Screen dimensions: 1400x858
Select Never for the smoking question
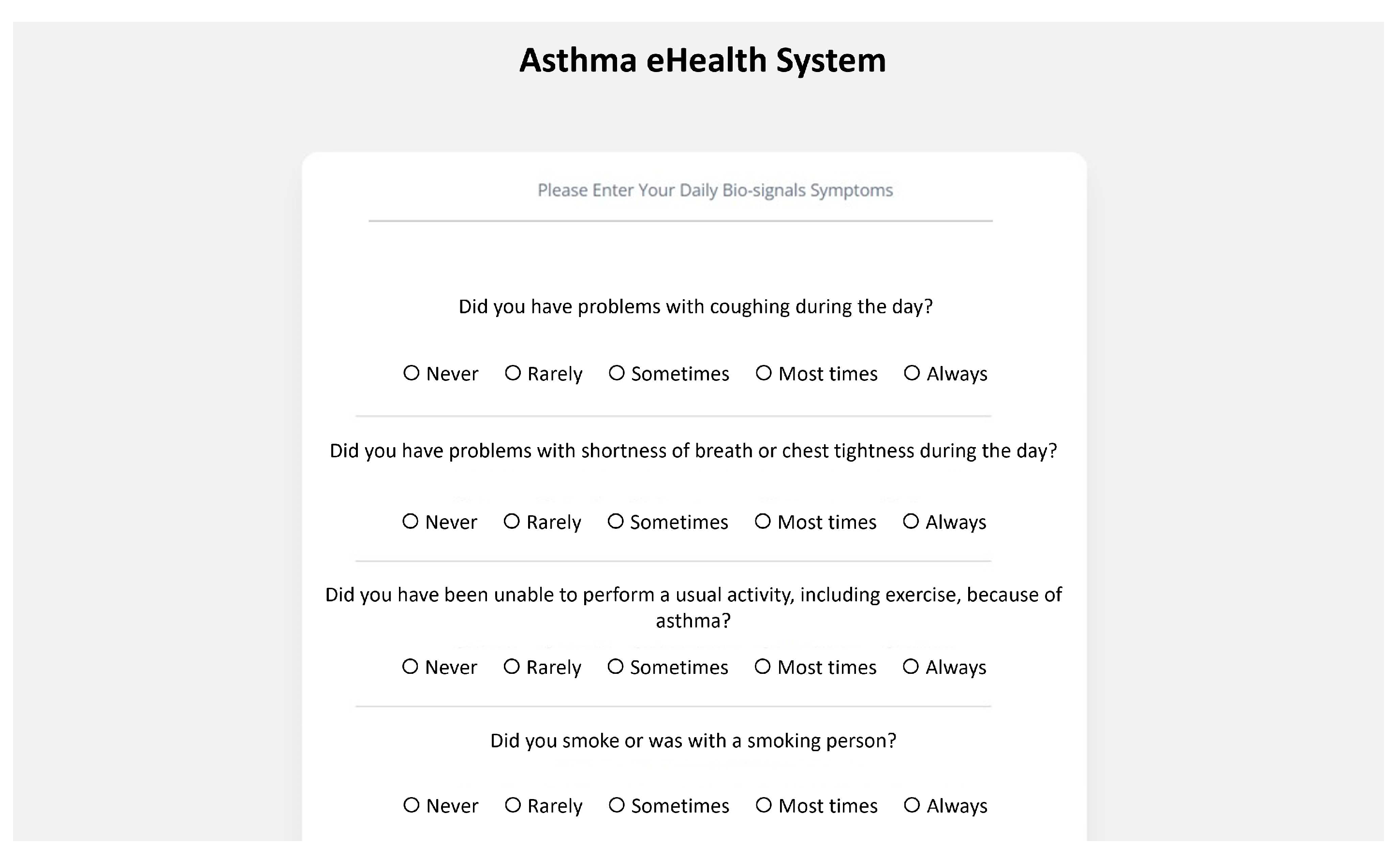pyautogui.click(x=412, y=805)
